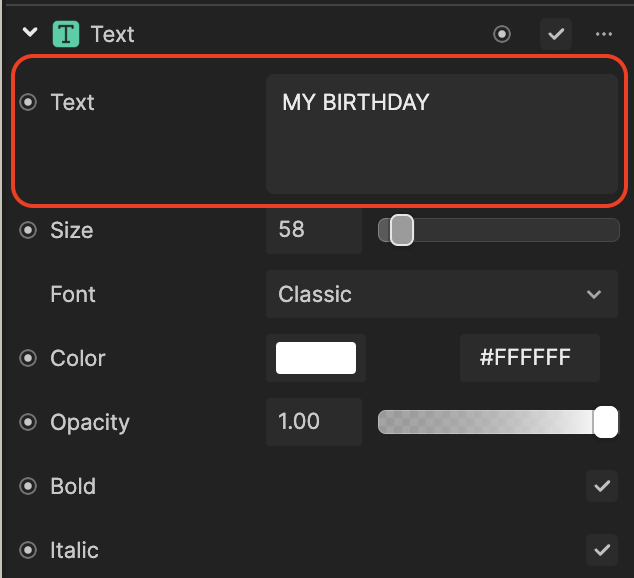This screenshot has width=634, height=578.
Task: Toggle the Italic checkbox
Action: (602, 550)
